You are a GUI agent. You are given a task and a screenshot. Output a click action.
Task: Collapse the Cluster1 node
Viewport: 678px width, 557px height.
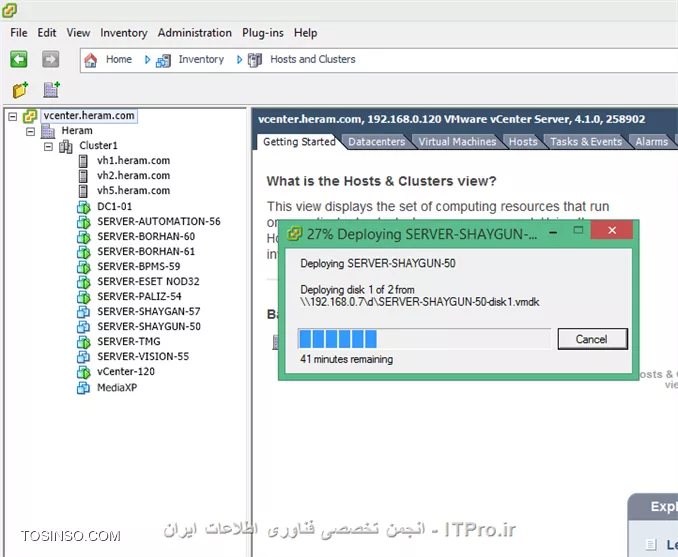[48, 147]
